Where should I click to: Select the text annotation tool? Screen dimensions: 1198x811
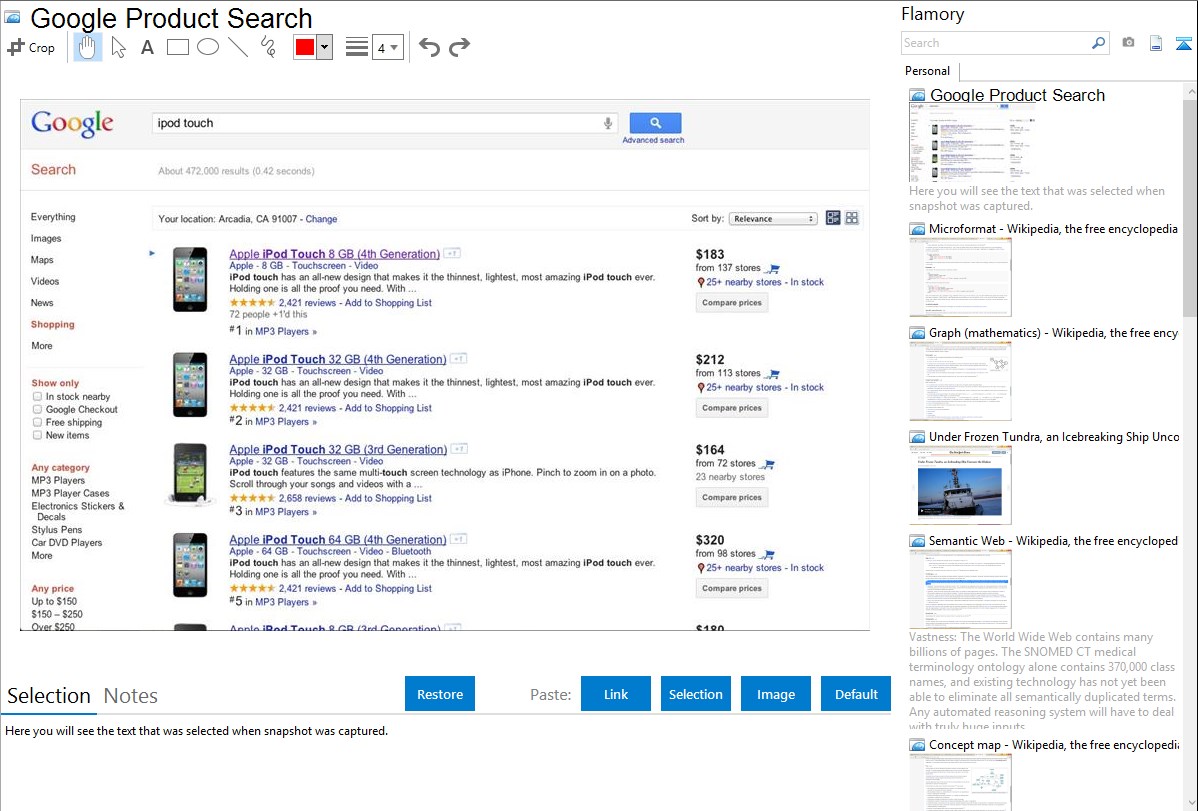[x=147, y=47]
